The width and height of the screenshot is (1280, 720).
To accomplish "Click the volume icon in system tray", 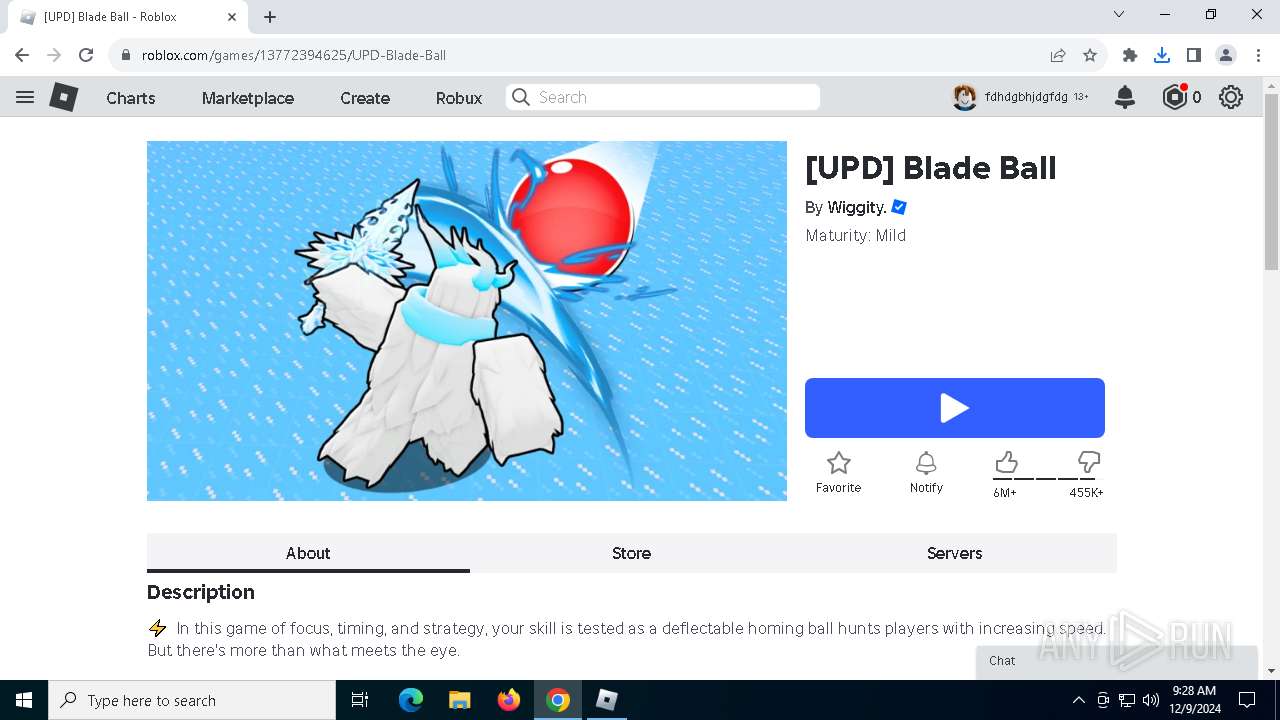I will 1151,700.
